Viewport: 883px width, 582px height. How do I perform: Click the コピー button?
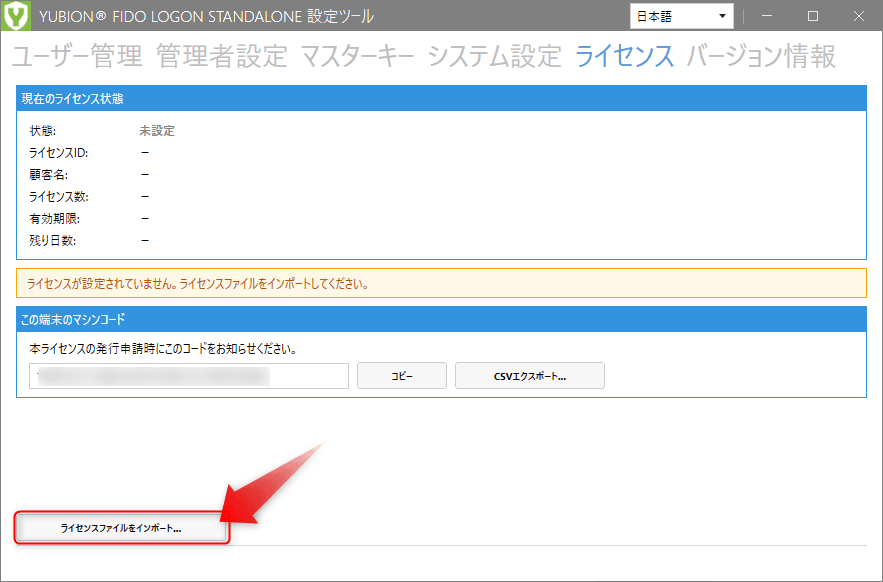coord(402,376)
